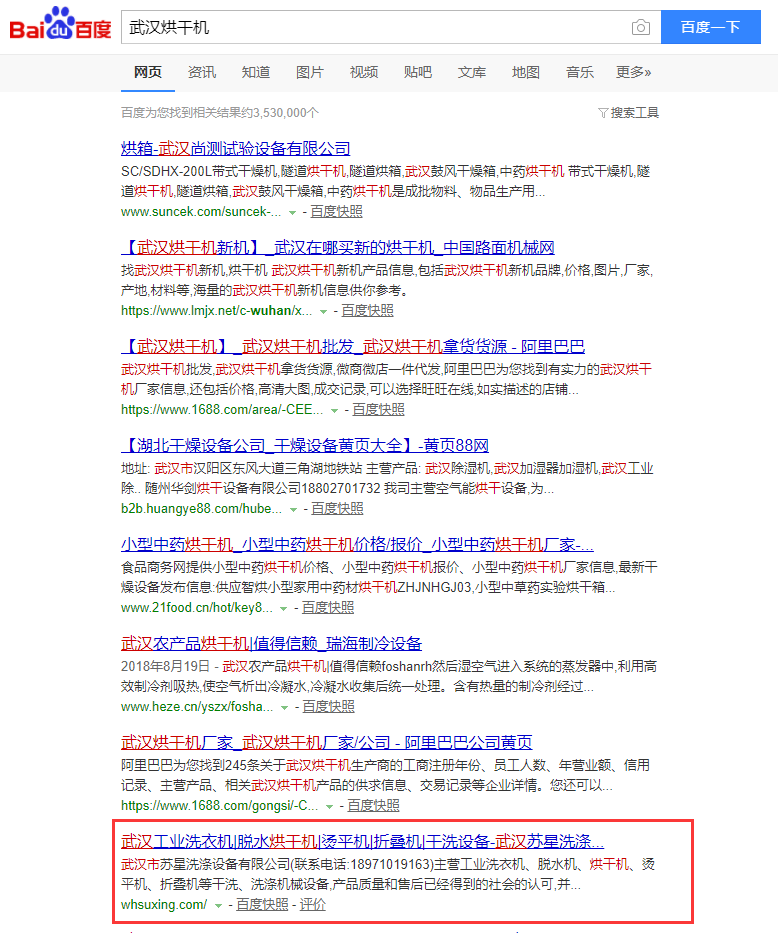Click 评价 link for whsuxing.com result
The width and height of the screenshot is (778, 933).
pyautogui.click(x=313, y=904)
